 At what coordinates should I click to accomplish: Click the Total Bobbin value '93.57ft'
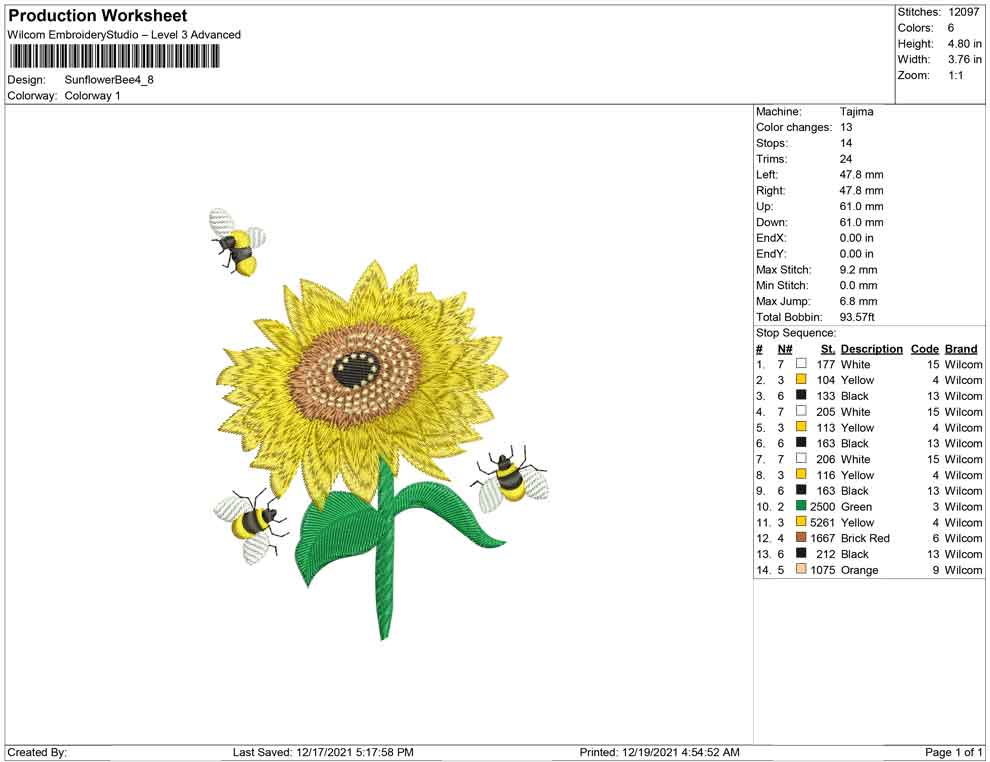[x=857, y=317]
